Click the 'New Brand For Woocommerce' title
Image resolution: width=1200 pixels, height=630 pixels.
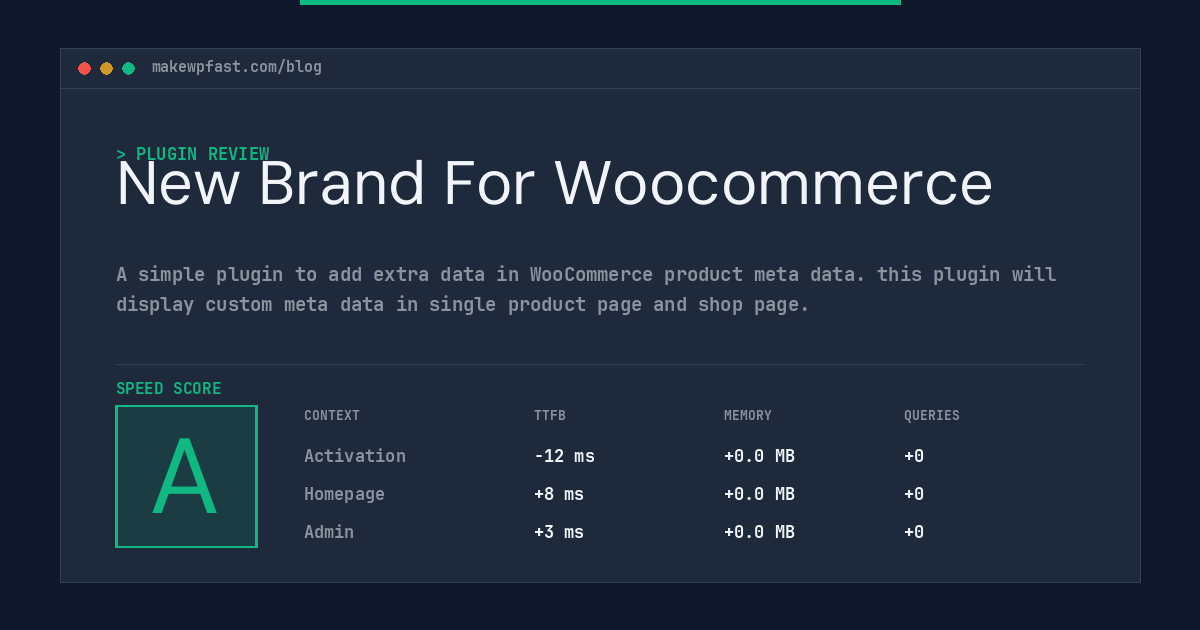tap(554, 184)
